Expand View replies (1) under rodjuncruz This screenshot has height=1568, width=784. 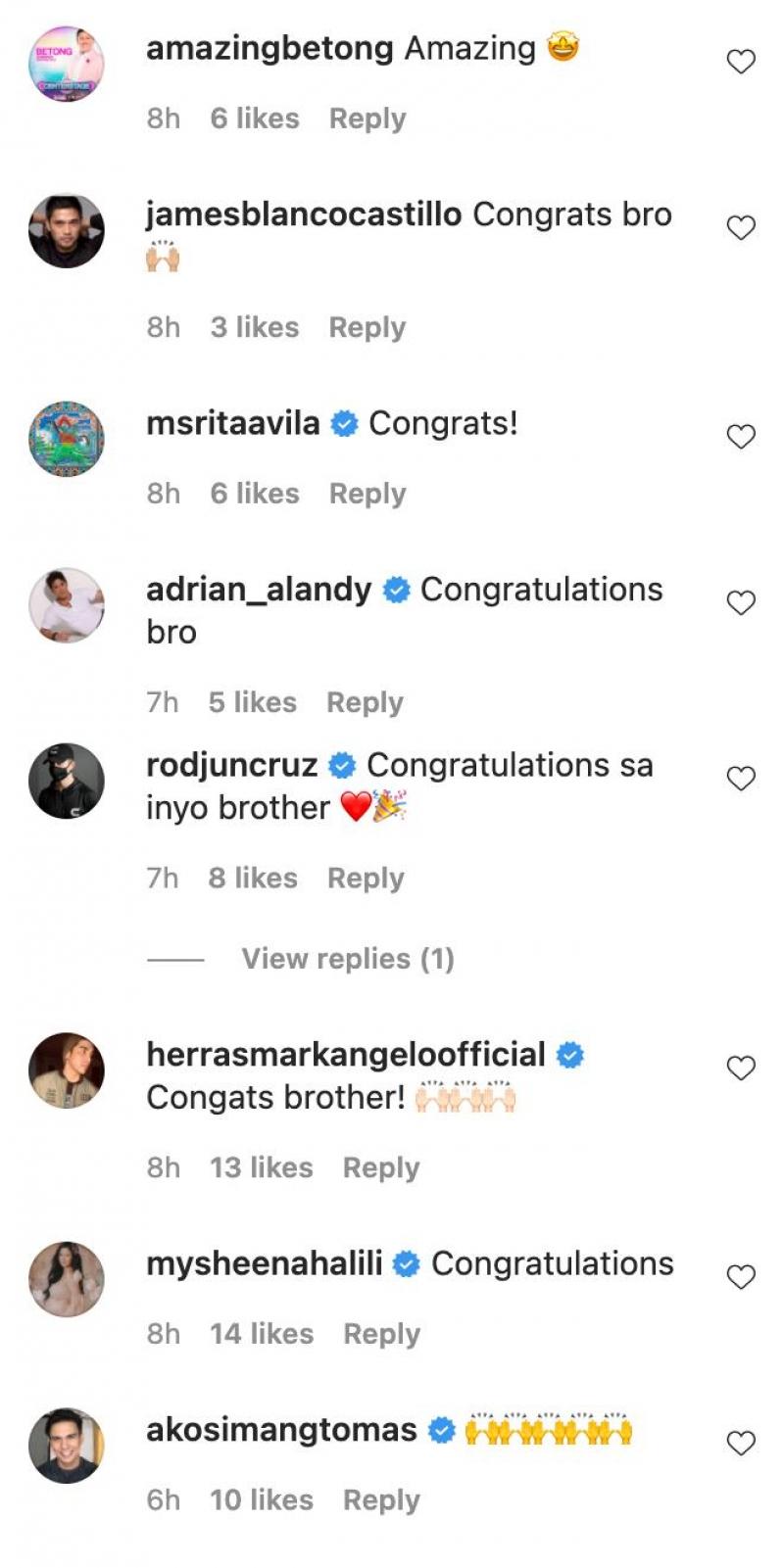348,959
